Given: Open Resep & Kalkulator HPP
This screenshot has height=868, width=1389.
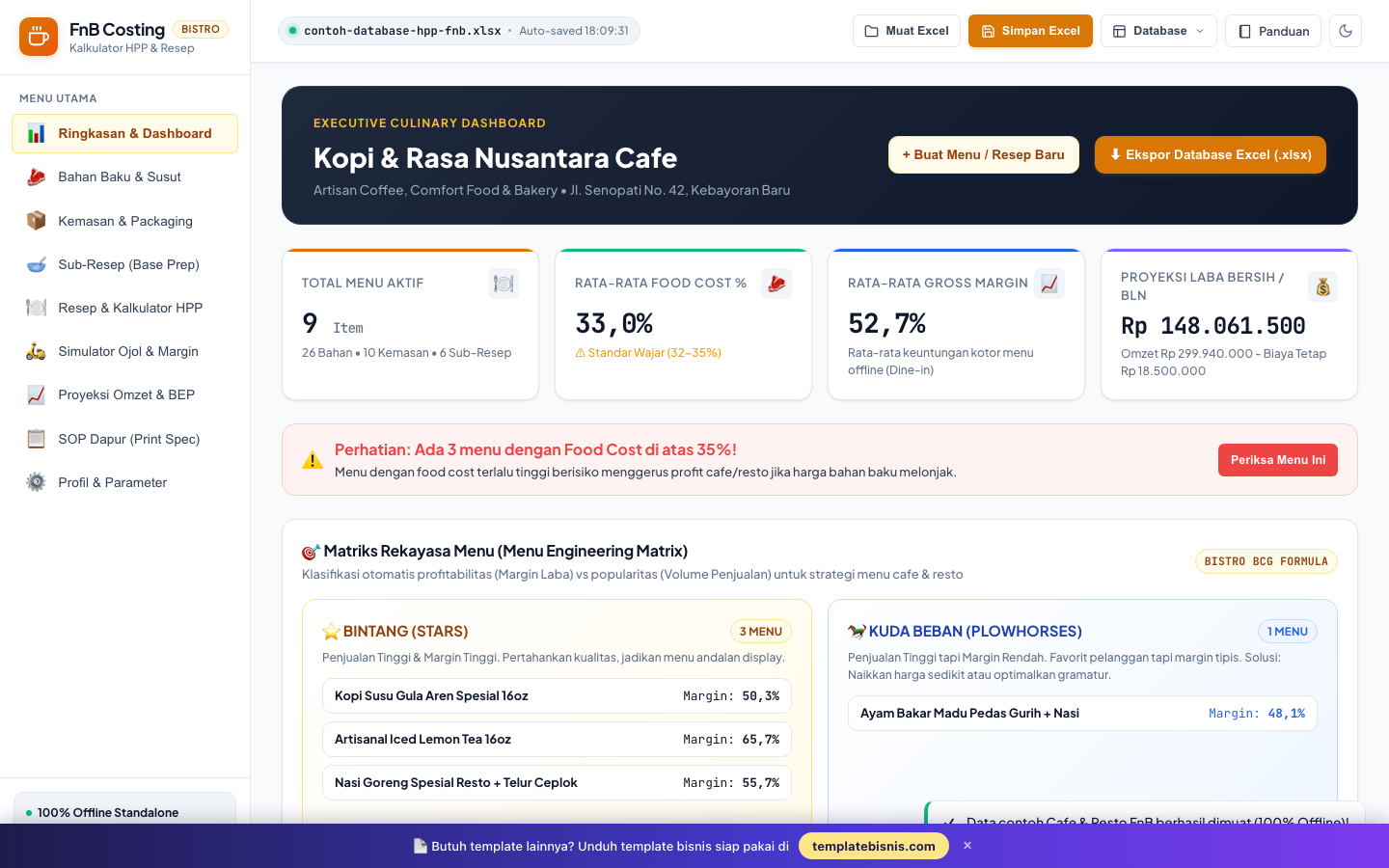Looking at the screenshot, I should click(x=124, y=308).
